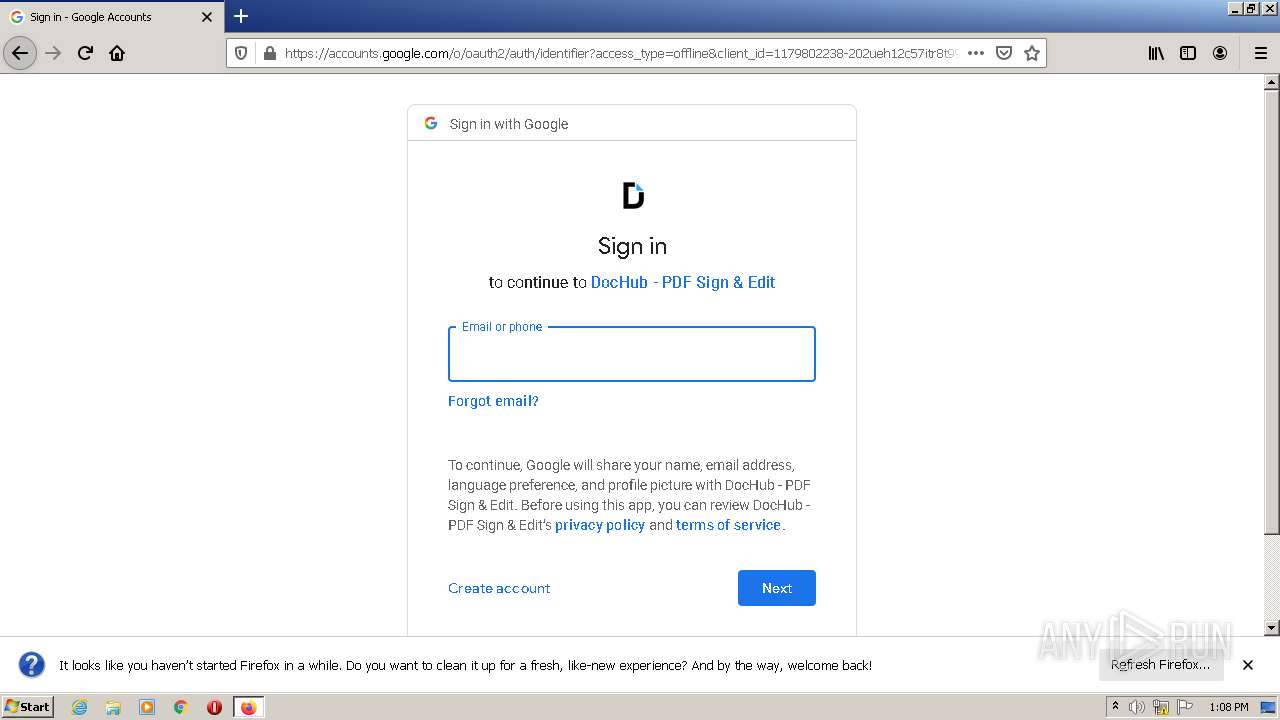Select Firefox taskbar button
This screenshot has height=720, width=1280.
(248, 707)
